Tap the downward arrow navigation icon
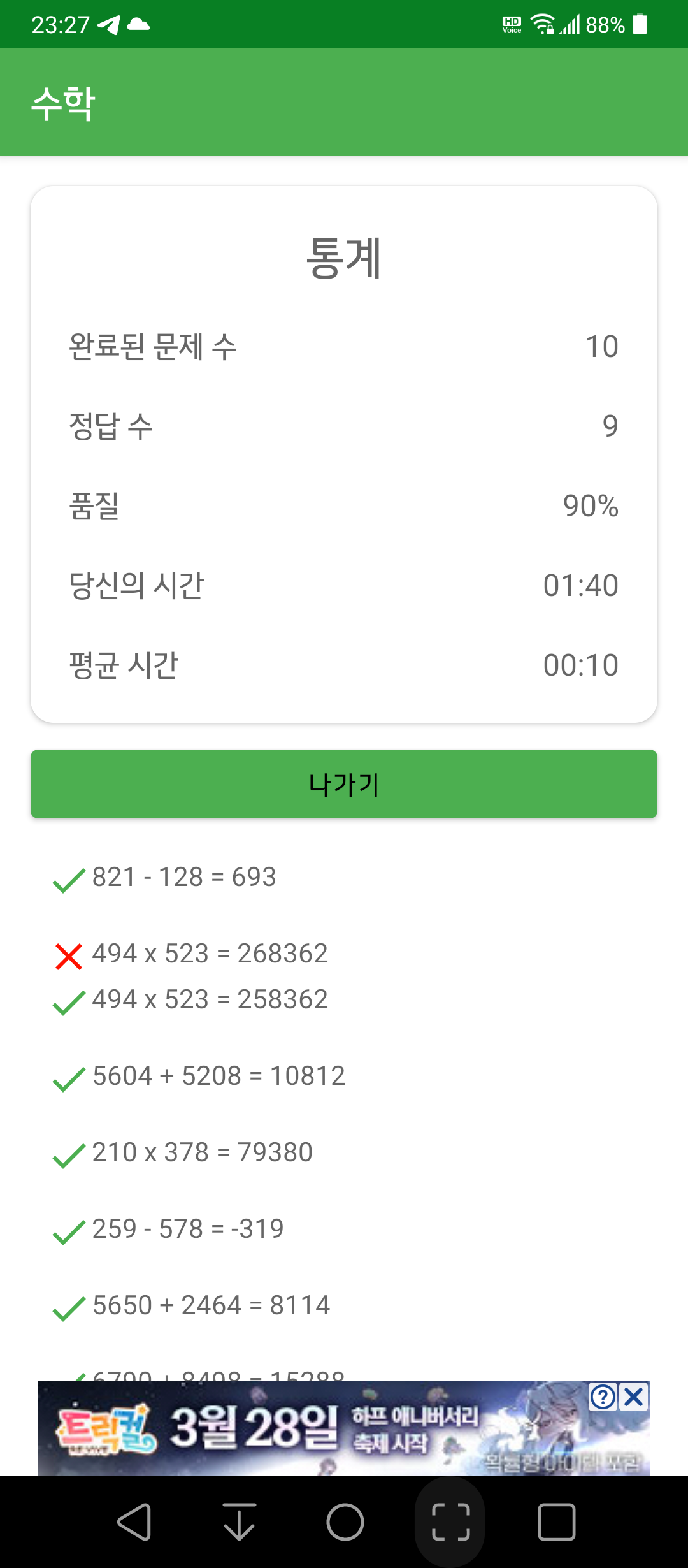This screenshot has width=688, height=1568. pos(240,1522)
